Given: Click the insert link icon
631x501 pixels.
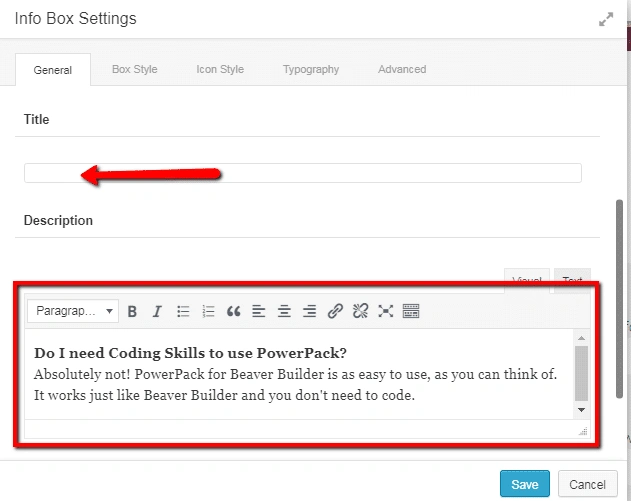Looking at the screenshot, I should coord(335,312).
